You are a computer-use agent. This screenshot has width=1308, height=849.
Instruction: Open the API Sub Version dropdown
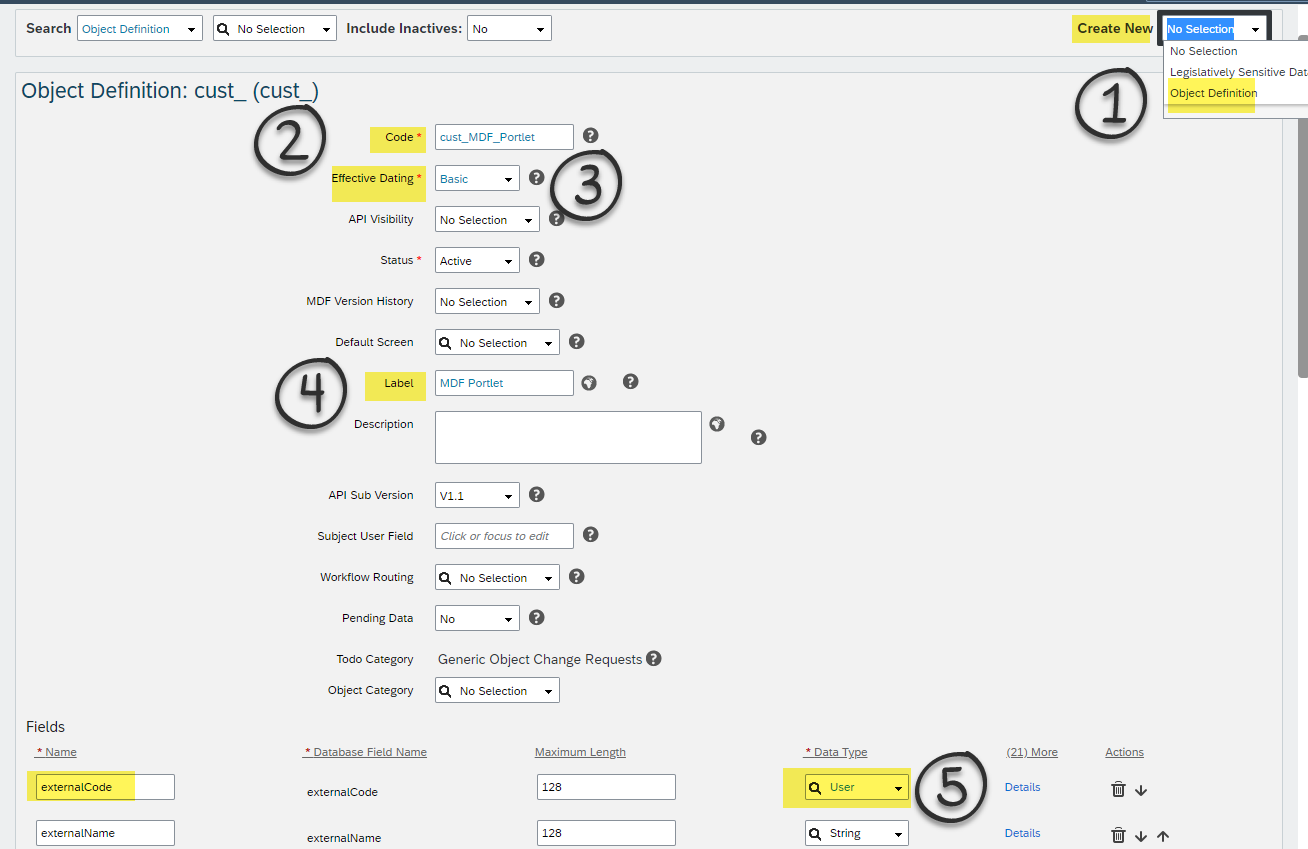point(477,495)
